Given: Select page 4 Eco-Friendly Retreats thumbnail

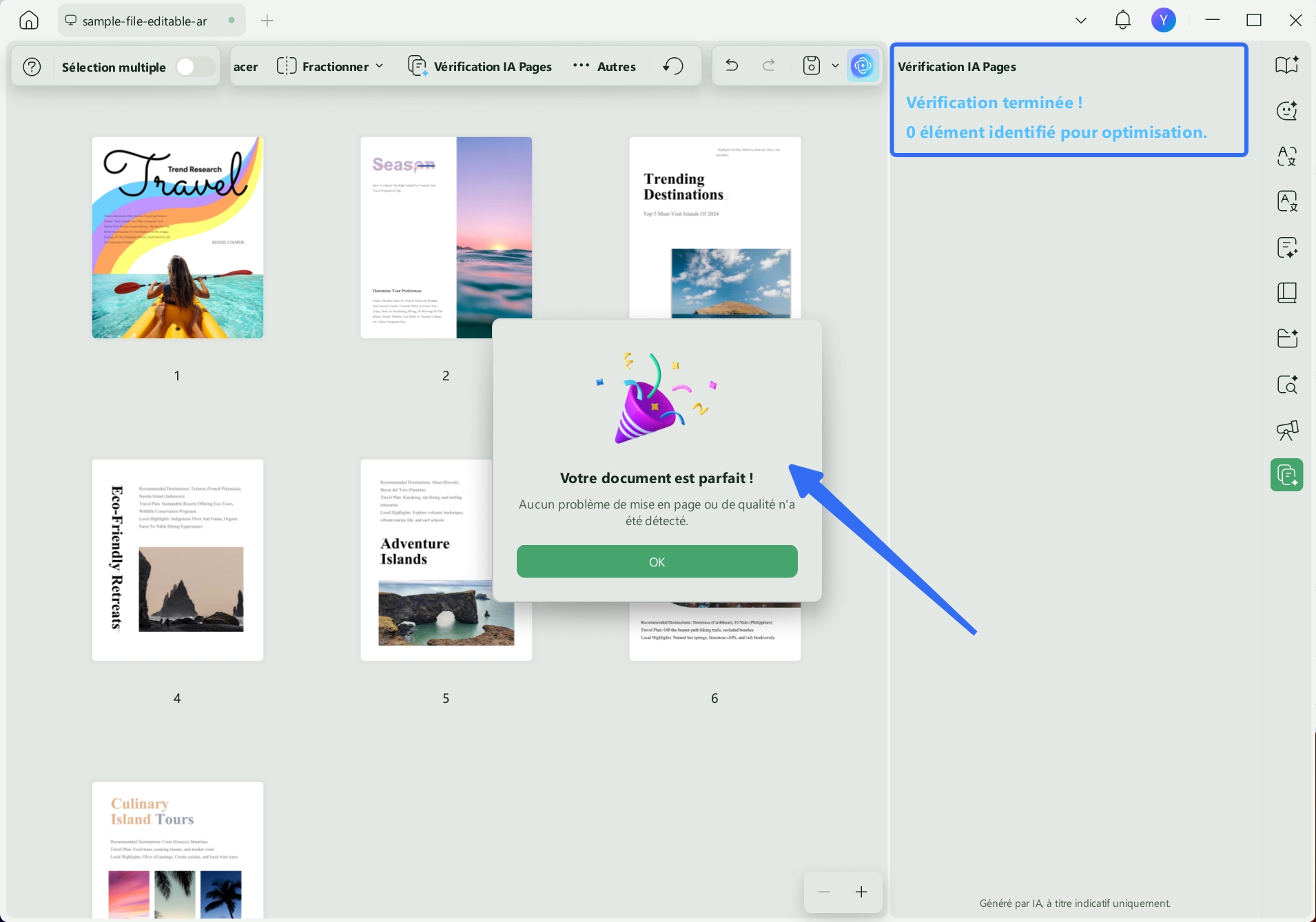Looking at the screenshot, I should [x=178, y=560].
